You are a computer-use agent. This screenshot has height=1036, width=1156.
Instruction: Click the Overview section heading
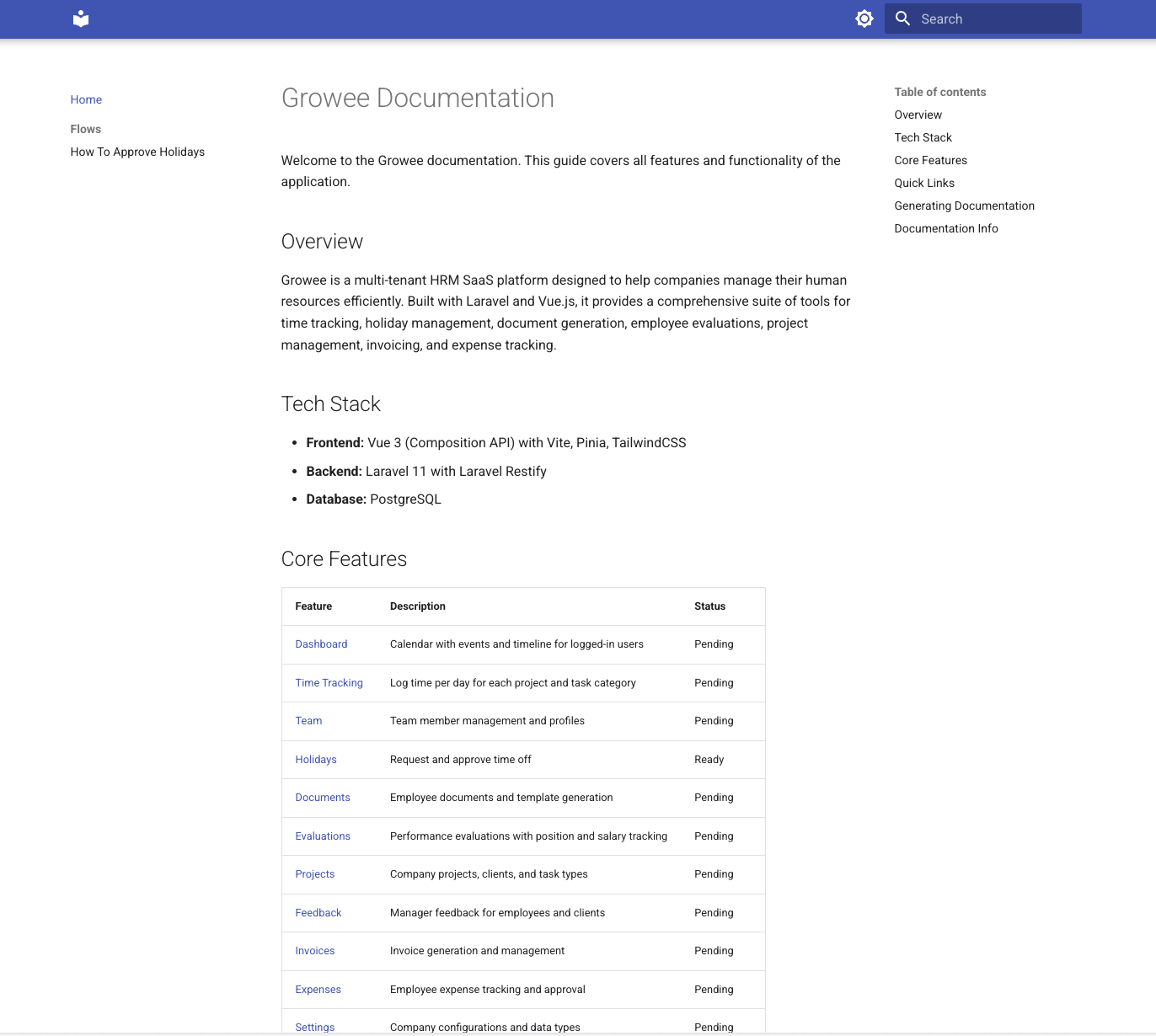(322, 242)
